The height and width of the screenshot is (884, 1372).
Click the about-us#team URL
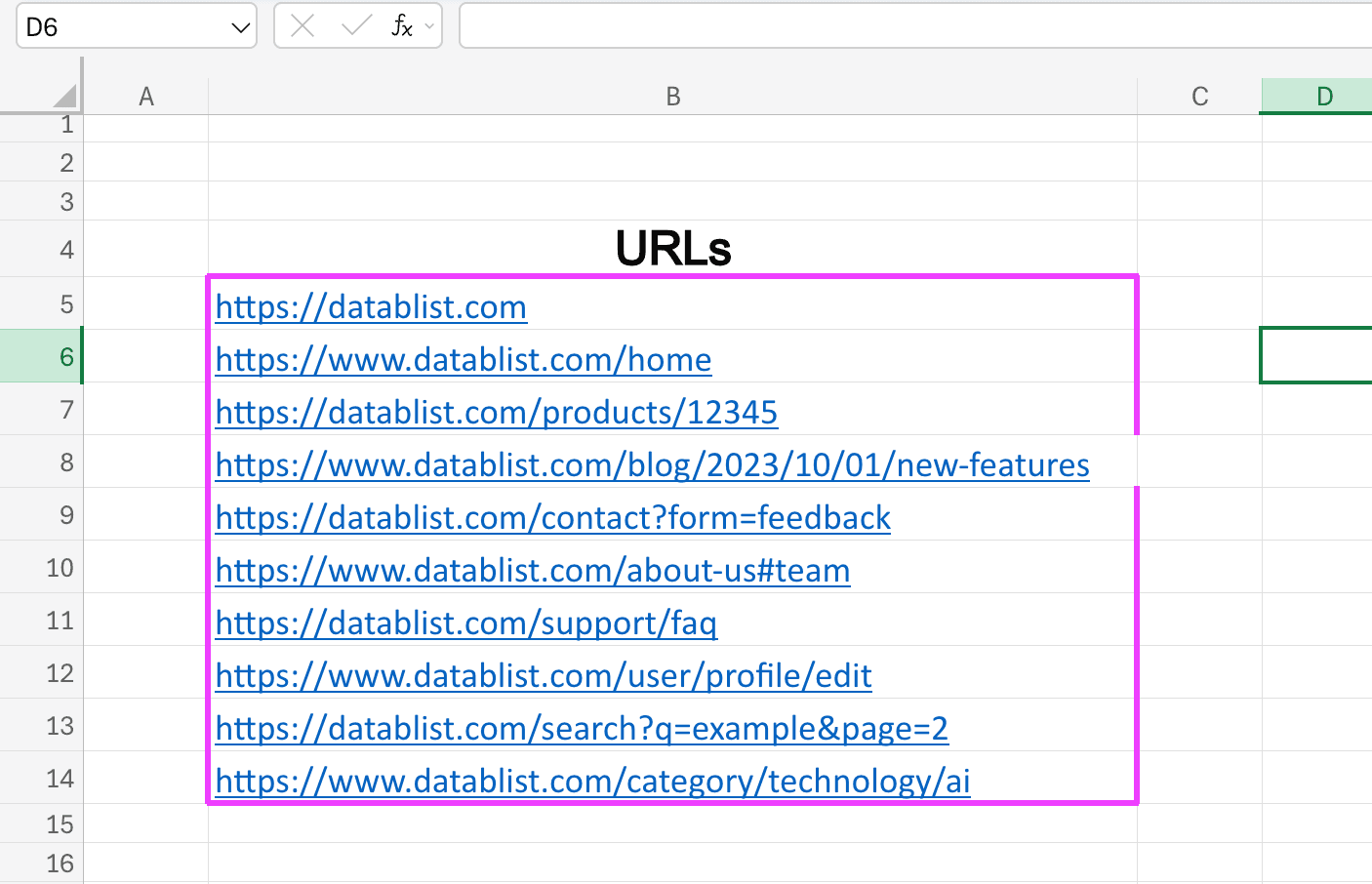533,570
